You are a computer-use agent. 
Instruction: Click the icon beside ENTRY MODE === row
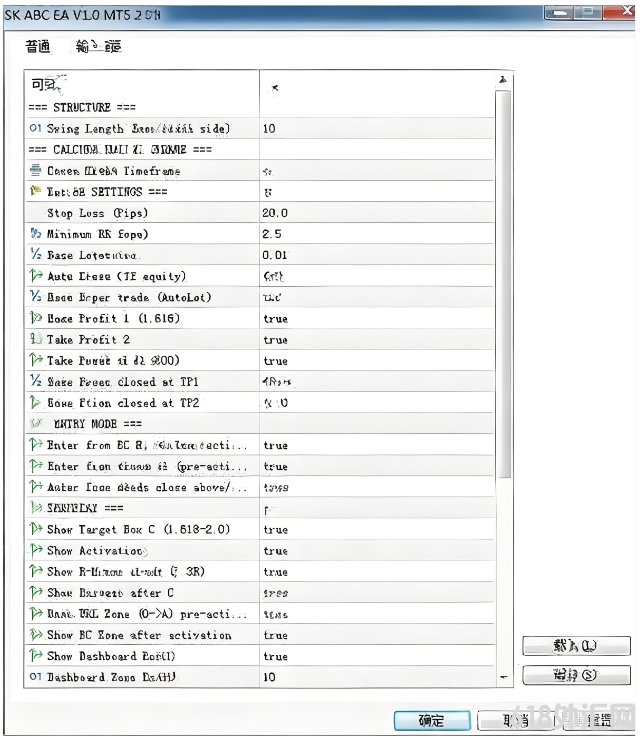tap(36, 423)
